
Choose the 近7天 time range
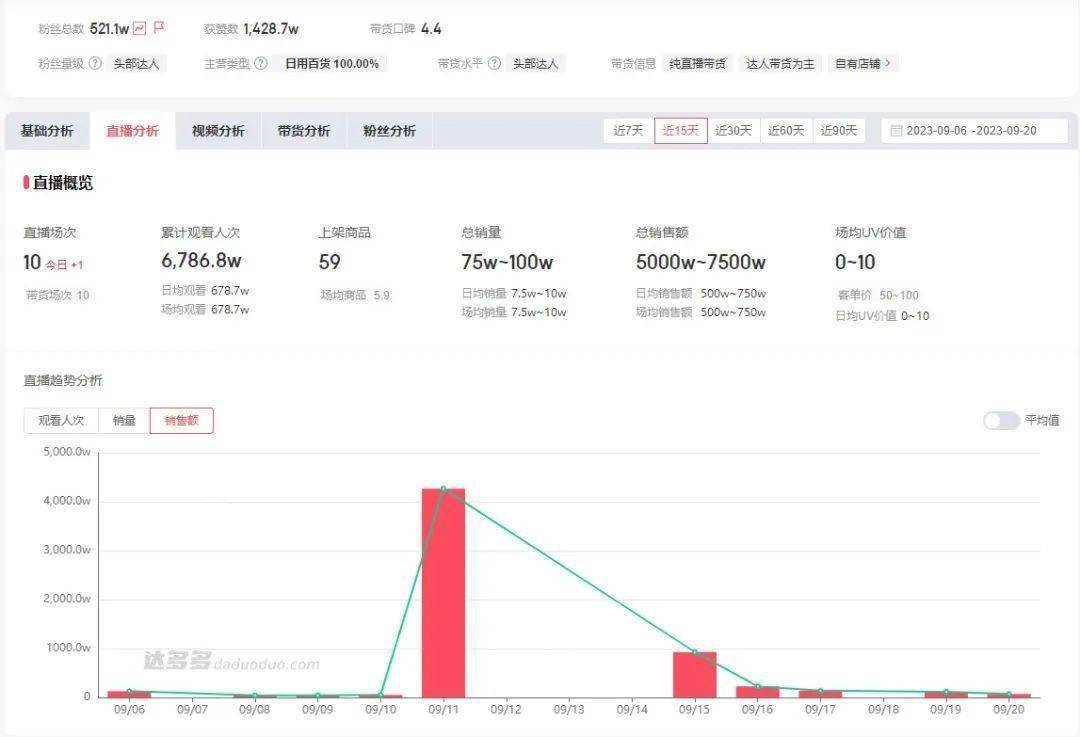[x=628, y=131]
